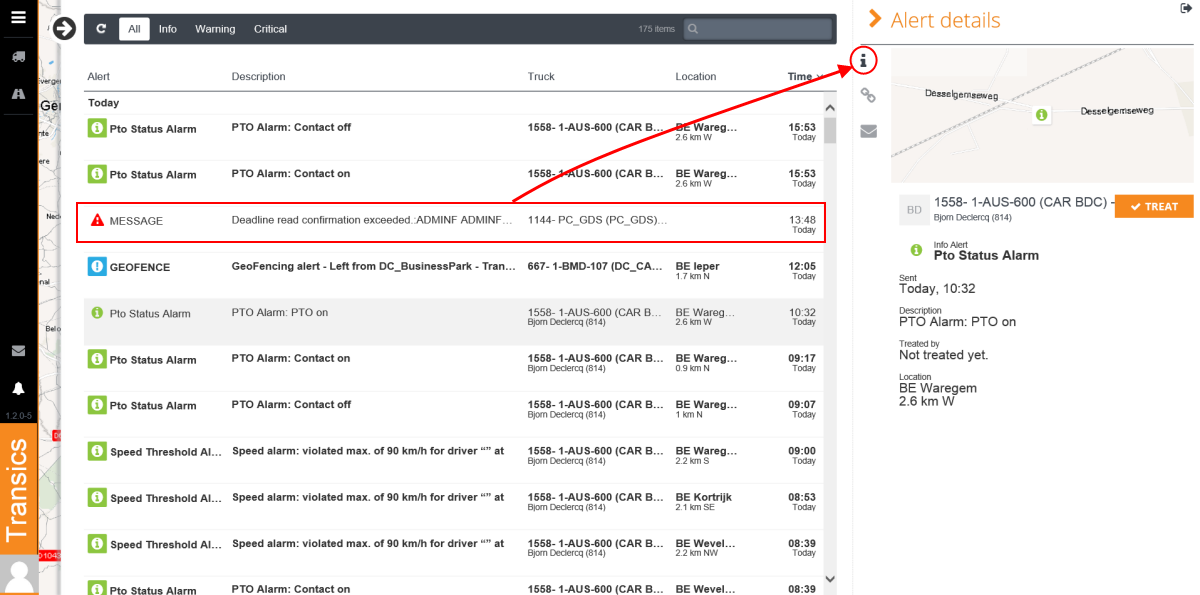This screenshot has width=1200, height=595.
Task: Click the envelope icon in details panel
Action: pos(868,131)
